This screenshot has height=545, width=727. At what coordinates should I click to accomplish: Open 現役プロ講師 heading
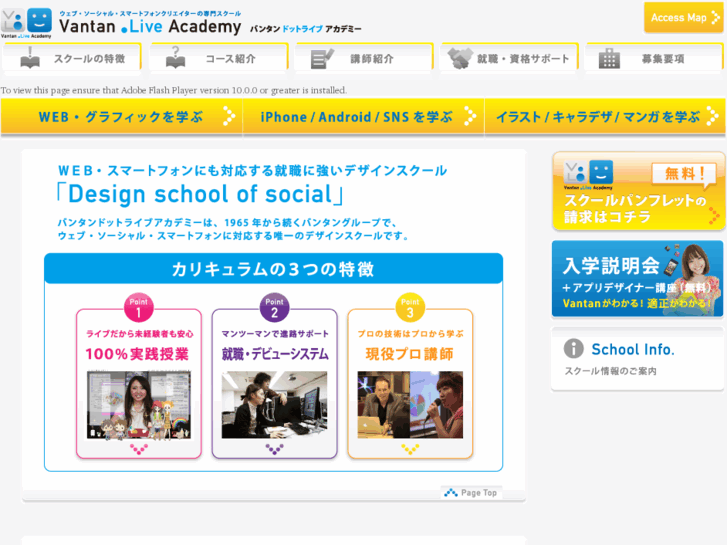409,354
